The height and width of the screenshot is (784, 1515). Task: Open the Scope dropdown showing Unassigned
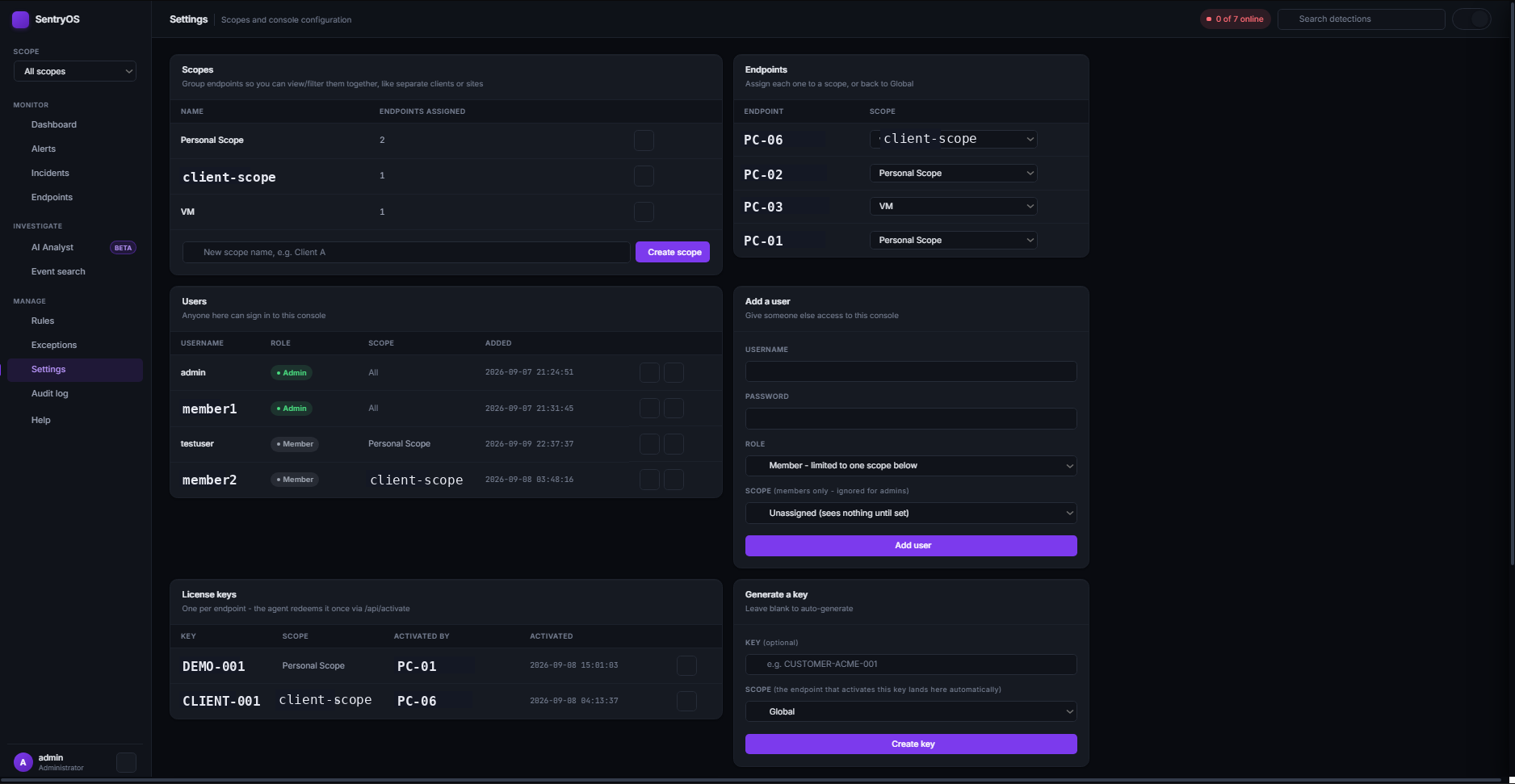(911, 513)
